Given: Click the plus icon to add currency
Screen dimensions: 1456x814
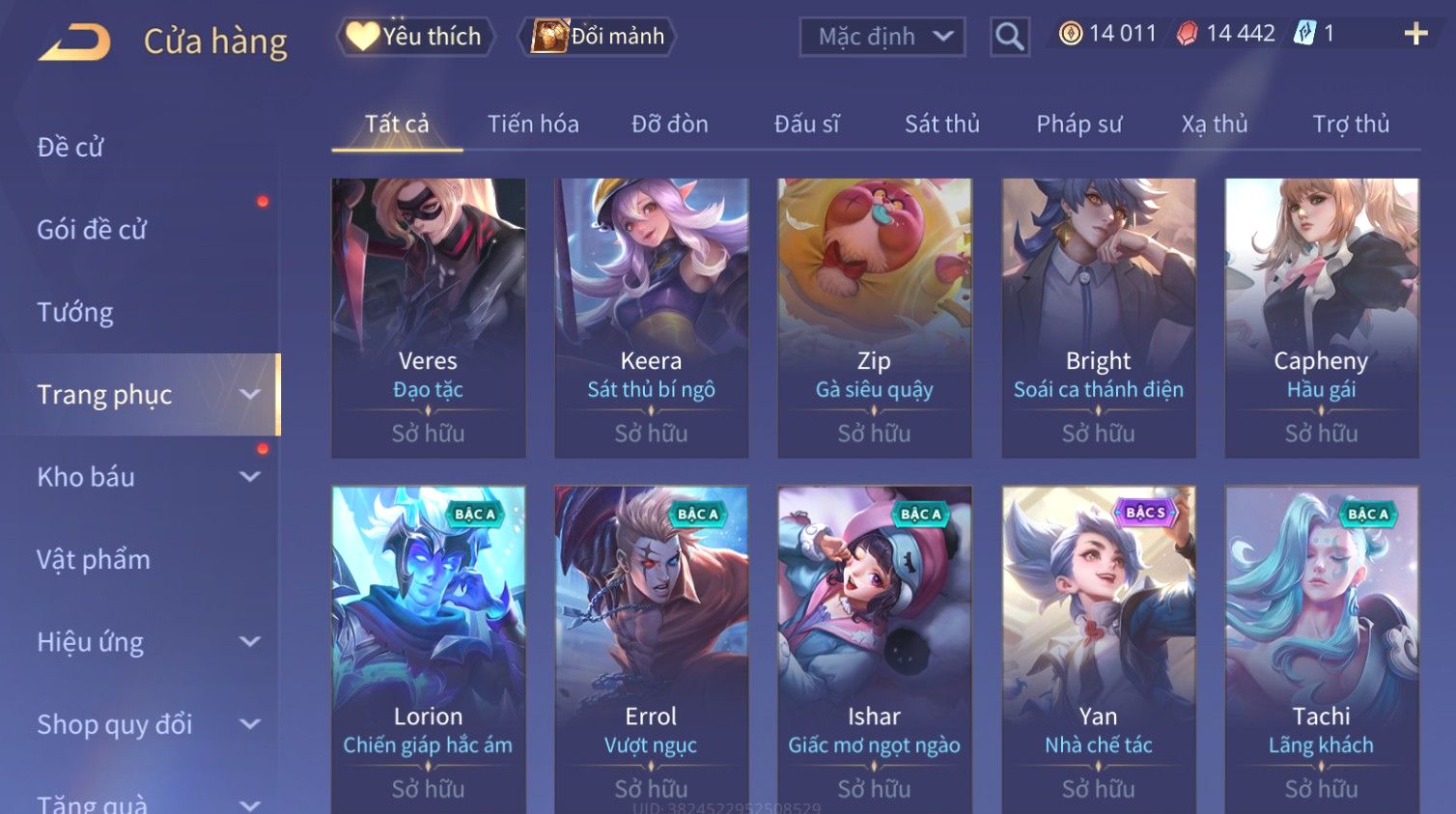Looking at the screenshot, I should (1415, 34).
